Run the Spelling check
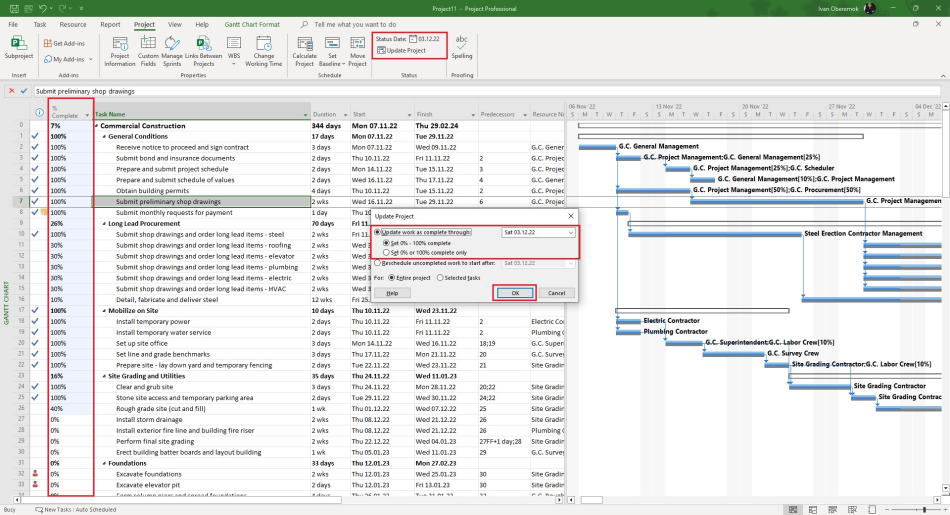The image size is (950, 515). click(x=462, y=48)
